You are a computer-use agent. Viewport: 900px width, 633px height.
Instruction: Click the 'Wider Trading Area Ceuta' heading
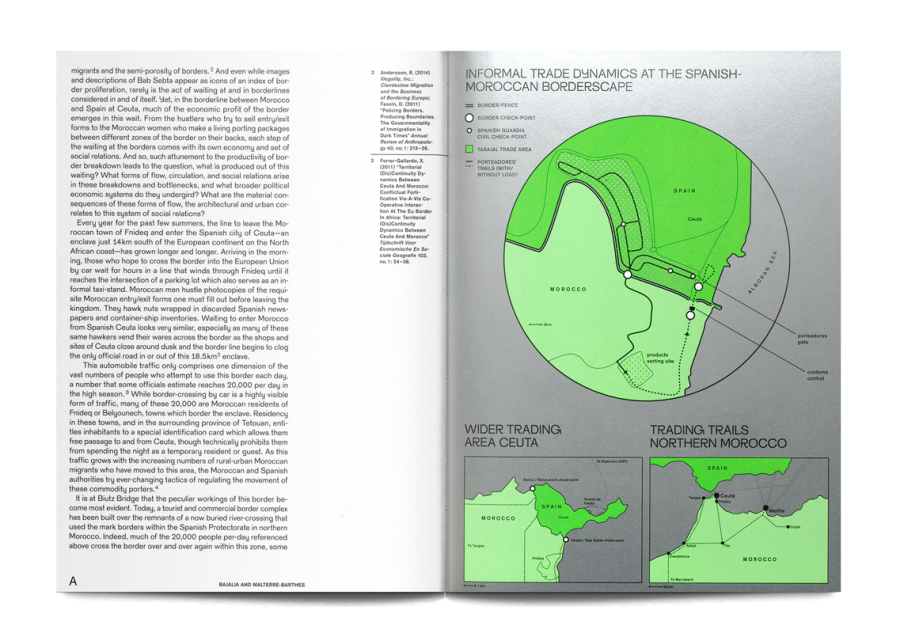click(x=514, y=436)
